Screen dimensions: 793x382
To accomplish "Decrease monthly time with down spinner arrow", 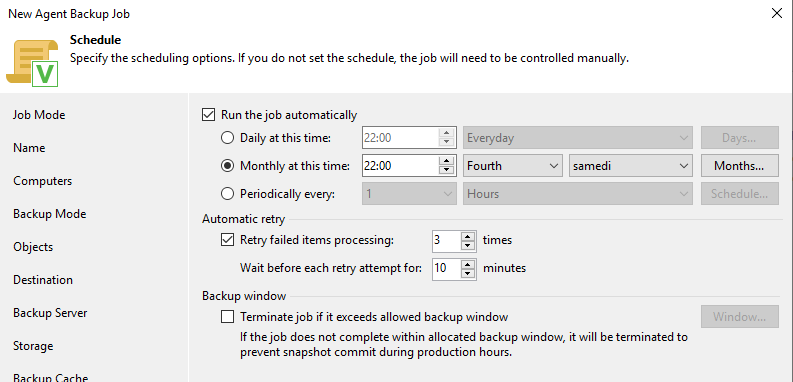I will coord(446,171).
